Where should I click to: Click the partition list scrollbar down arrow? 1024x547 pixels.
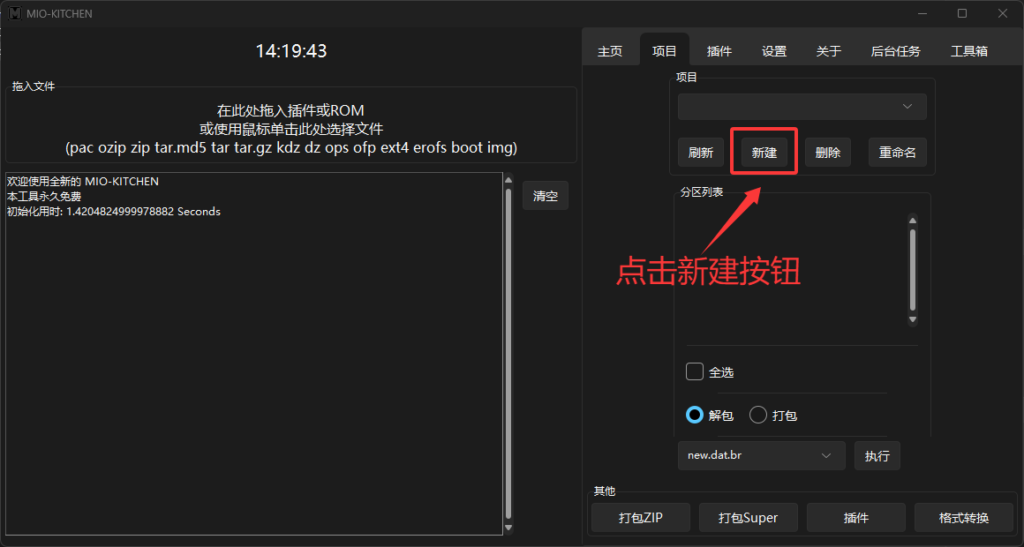tap(911, 319)
